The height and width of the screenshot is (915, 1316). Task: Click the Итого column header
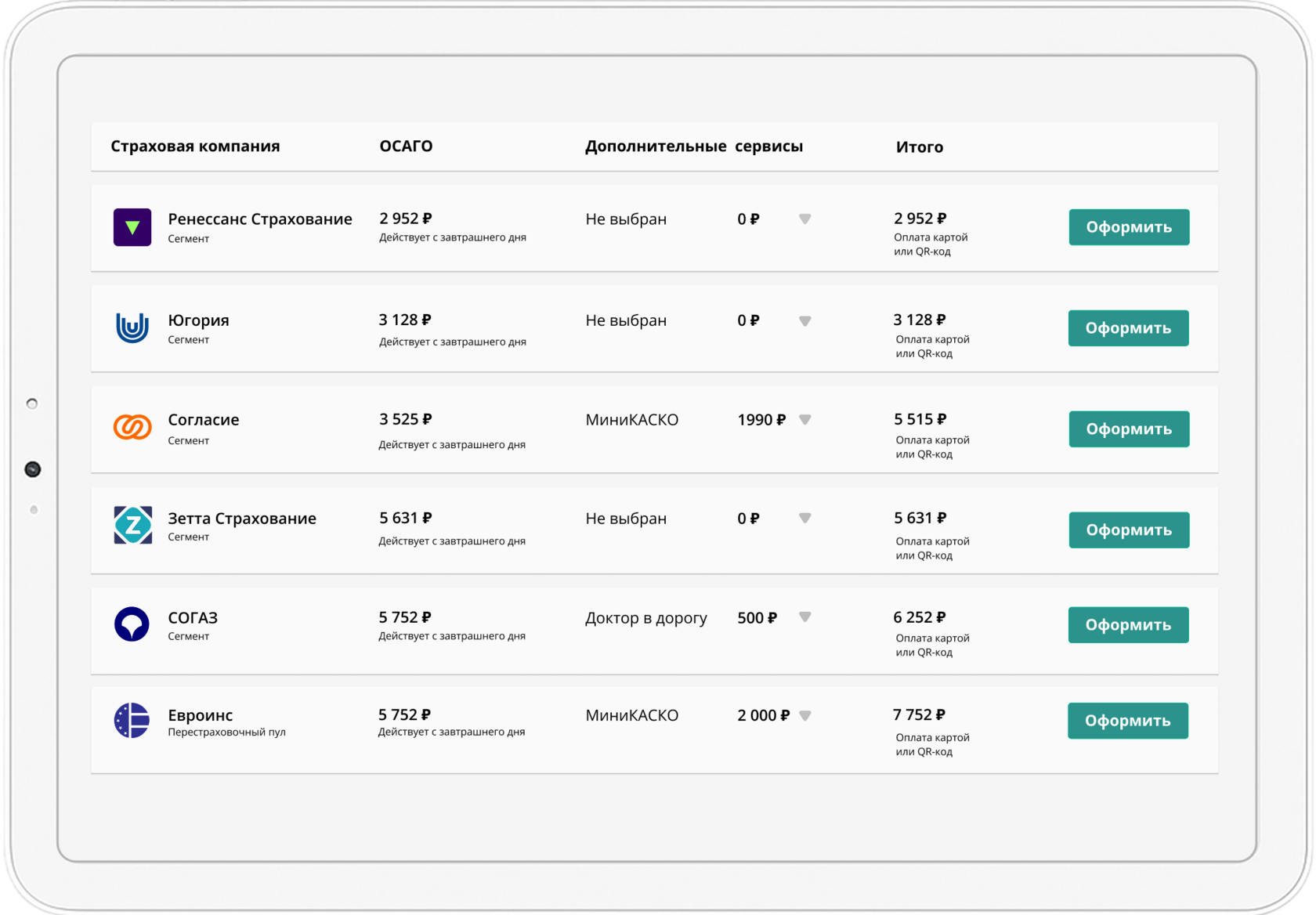click(920, 147)
